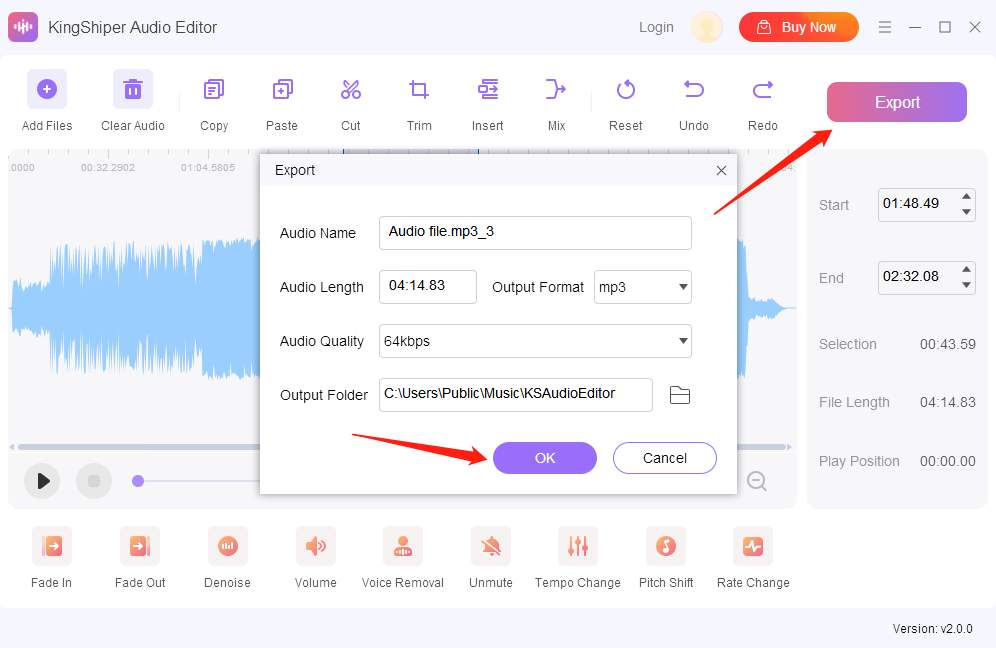Click the KingShiper app logo
996x648 pixels.
coord(23,27)
